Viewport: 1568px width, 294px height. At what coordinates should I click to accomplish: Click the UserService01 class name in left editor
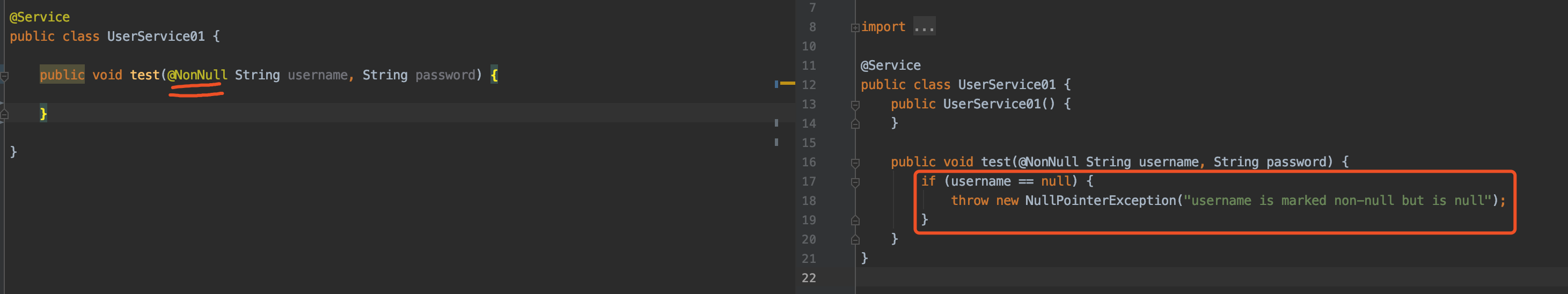tap(156, 36)
